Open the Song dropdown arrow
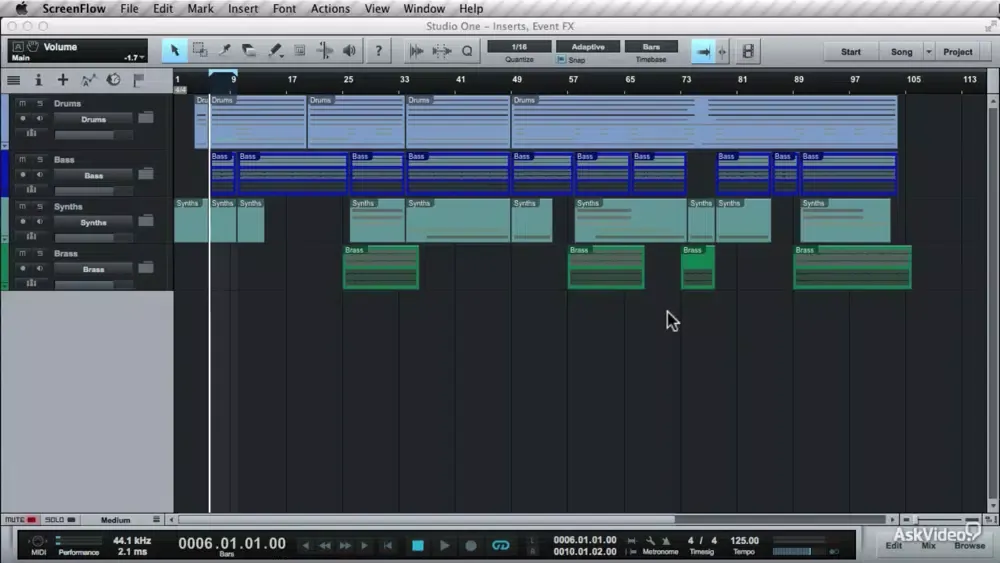 point(929,52)
